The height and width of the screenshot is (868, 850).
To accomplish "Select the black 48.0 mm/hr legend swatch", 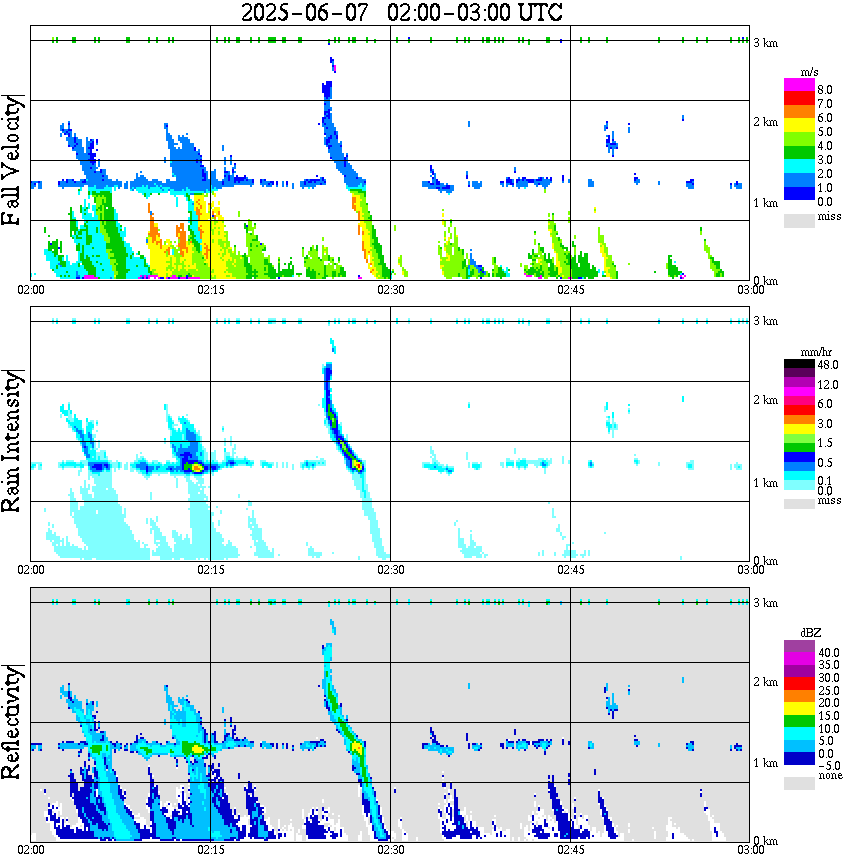I will [x=799, y=364].
